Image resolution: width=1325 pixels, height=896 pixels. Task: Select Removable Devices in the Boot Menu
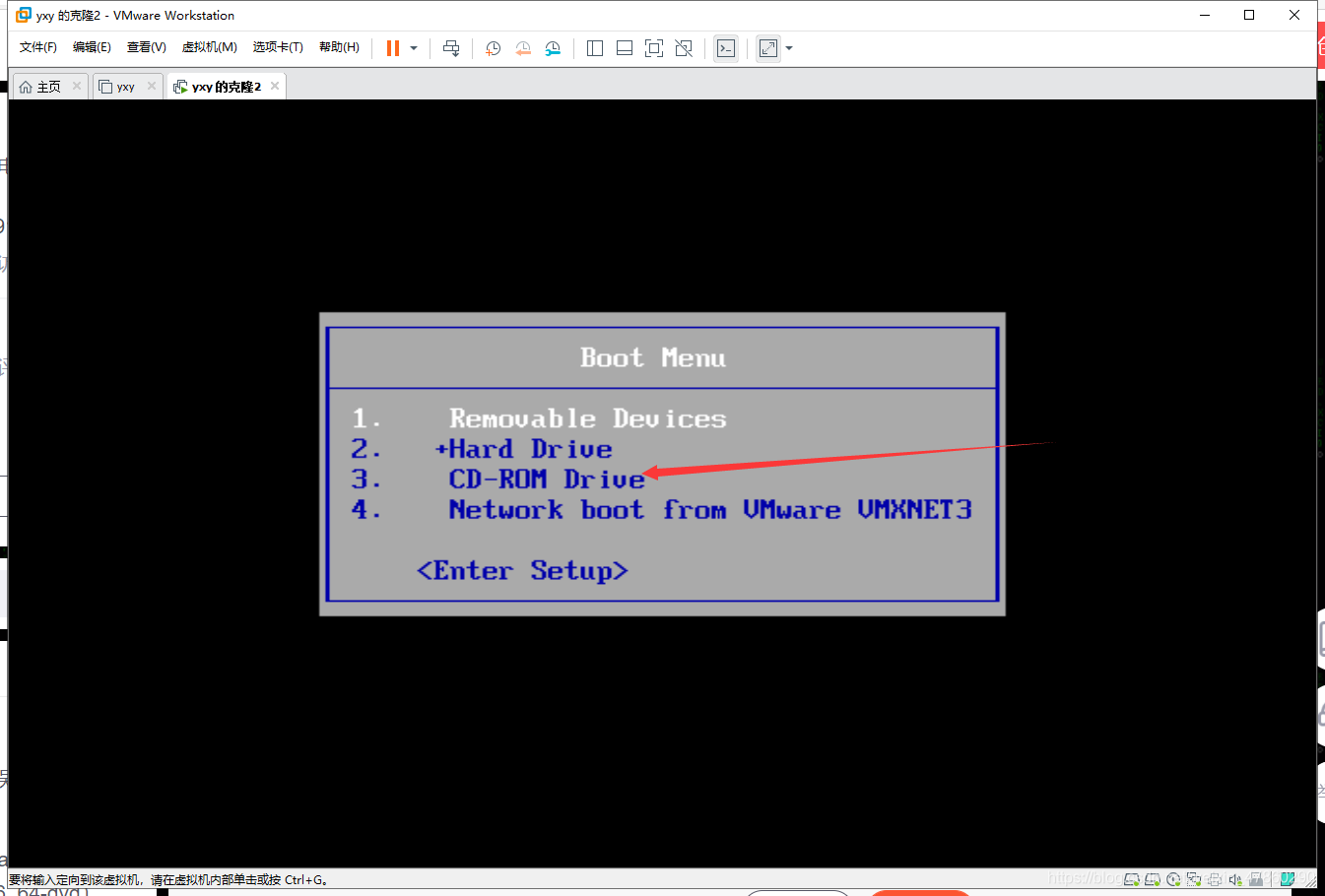point(587,419)
